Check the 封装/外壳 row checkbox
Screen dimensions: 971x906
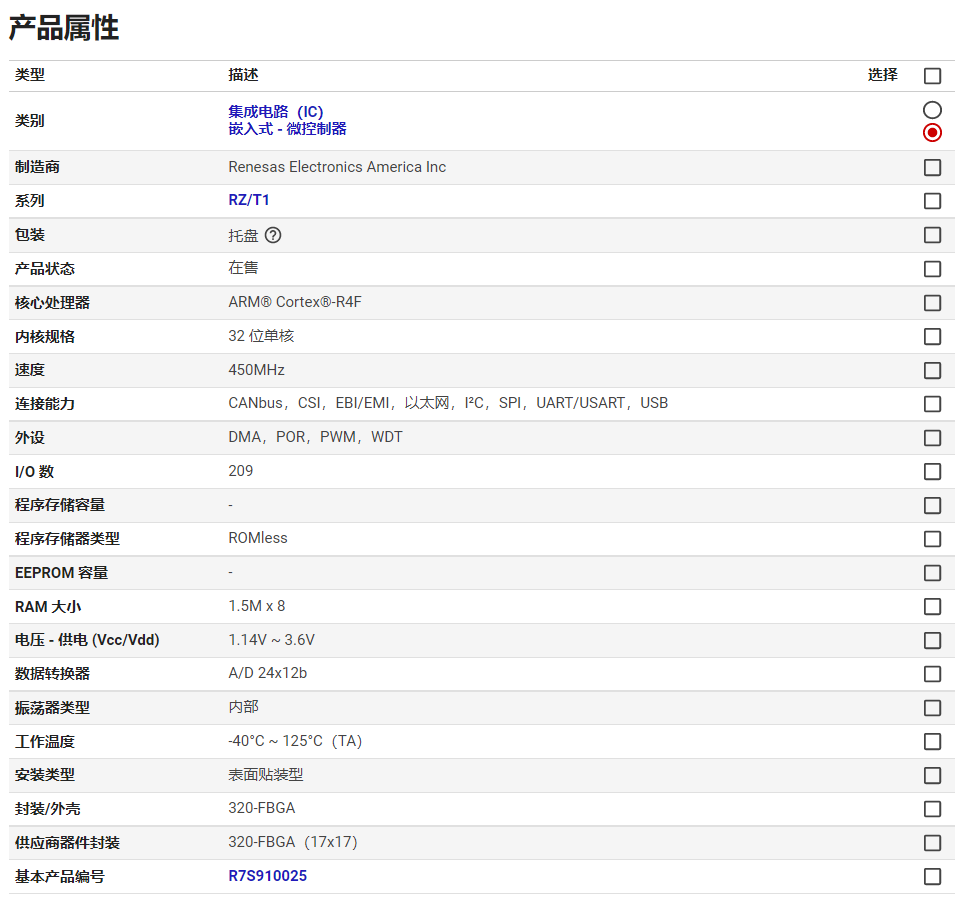pos(932,809)
